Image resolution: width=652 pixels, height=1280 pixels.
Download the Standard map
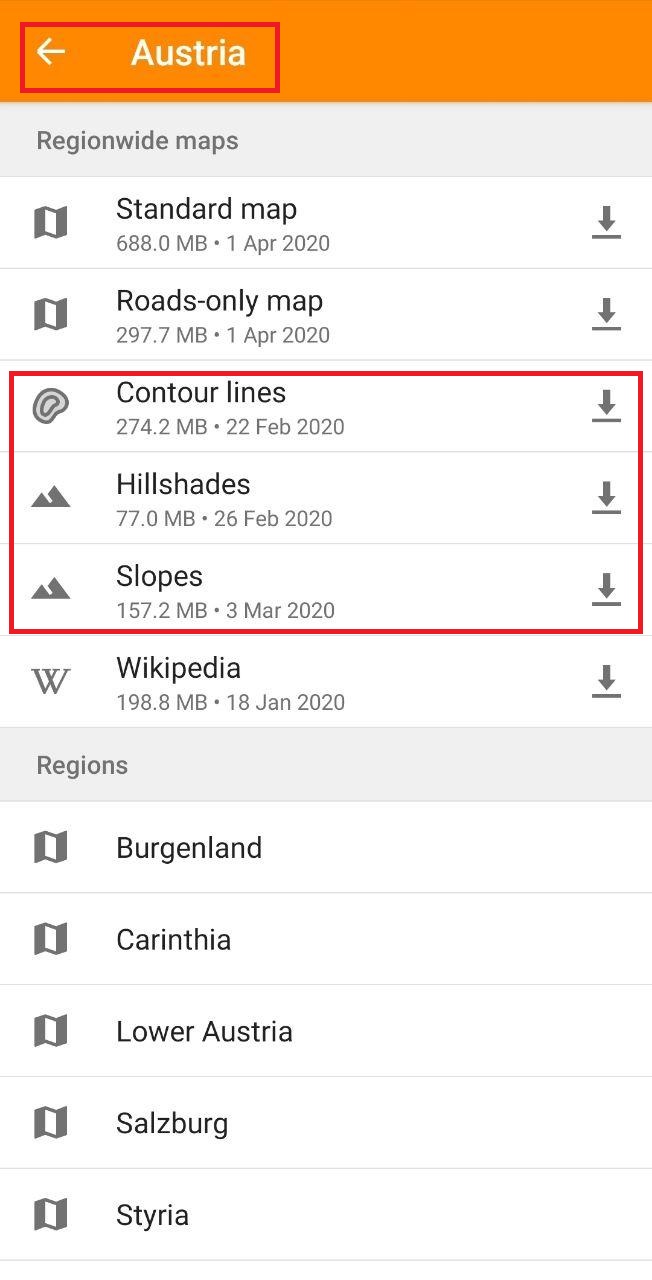606,223
